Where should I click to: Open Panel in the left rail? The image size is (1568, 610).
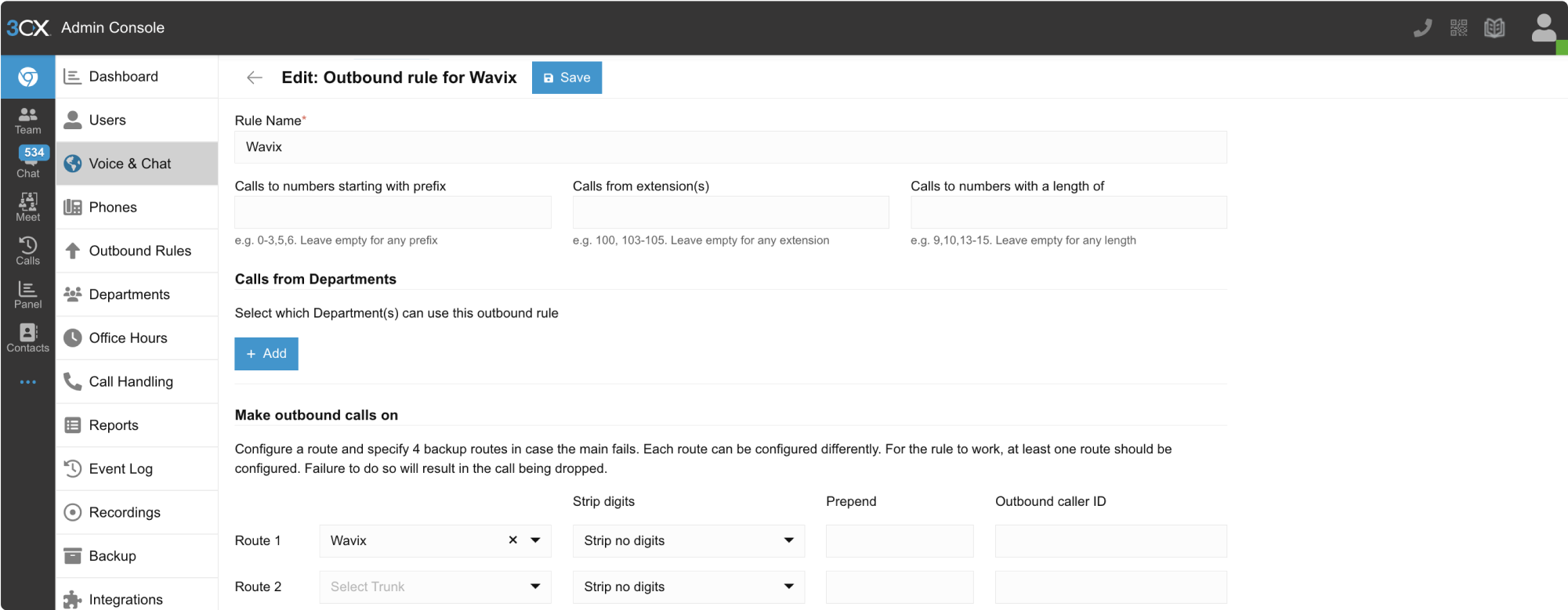(28, 295)
